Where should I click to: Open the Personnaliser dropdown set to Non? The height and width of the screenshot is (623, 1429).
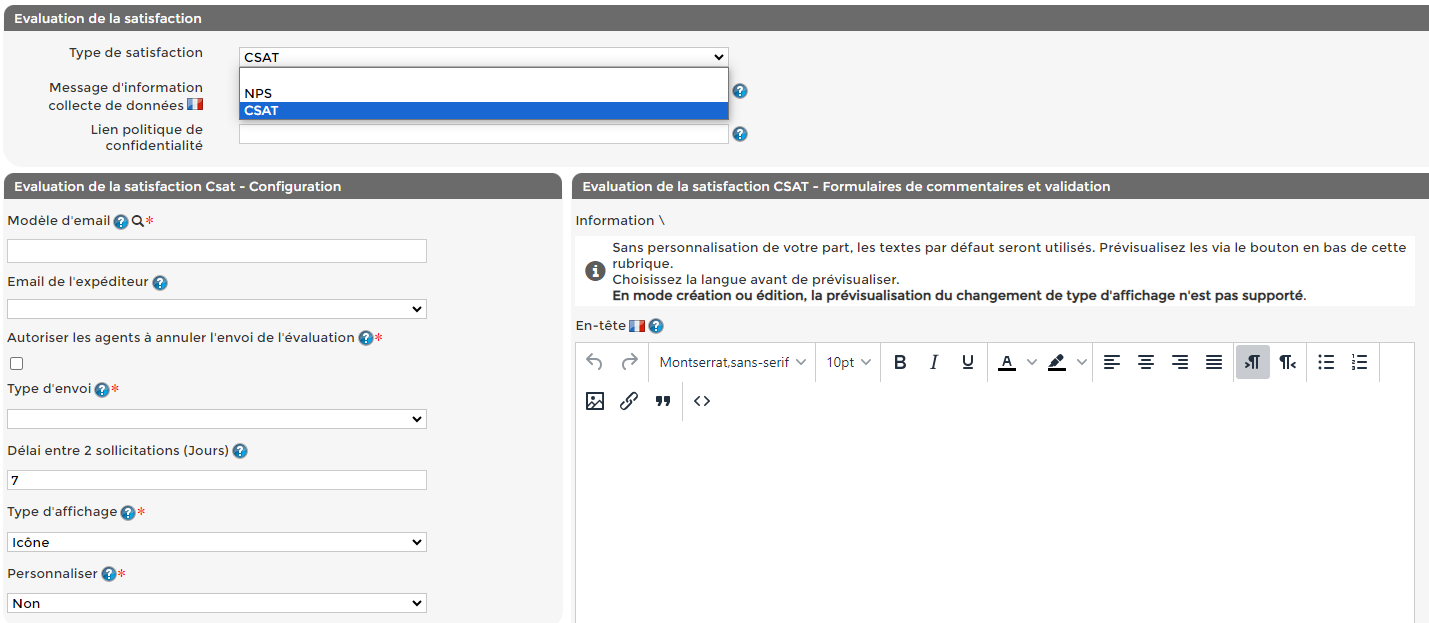(217, 603)
